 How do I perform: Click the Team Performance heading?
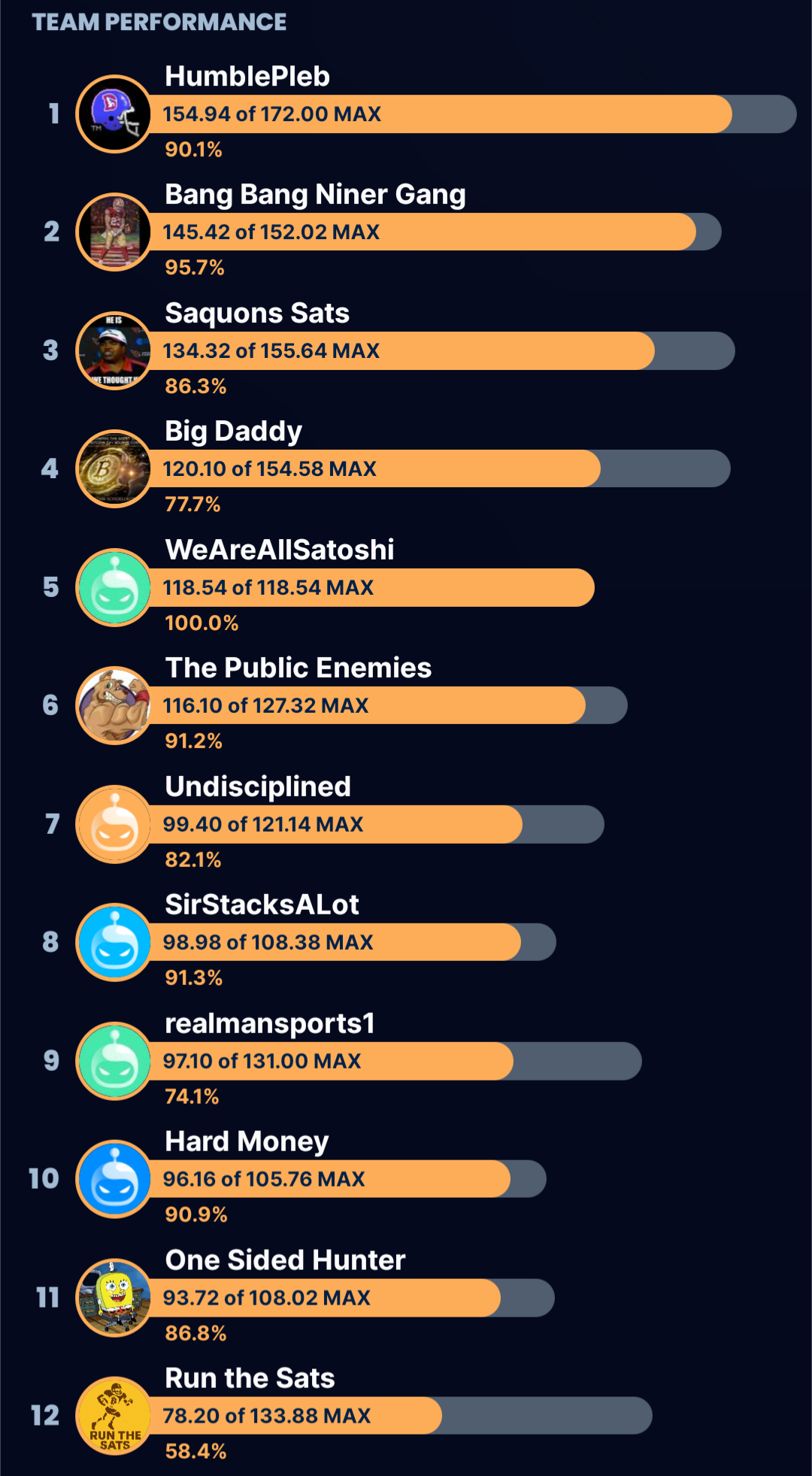tap(159, 23)
